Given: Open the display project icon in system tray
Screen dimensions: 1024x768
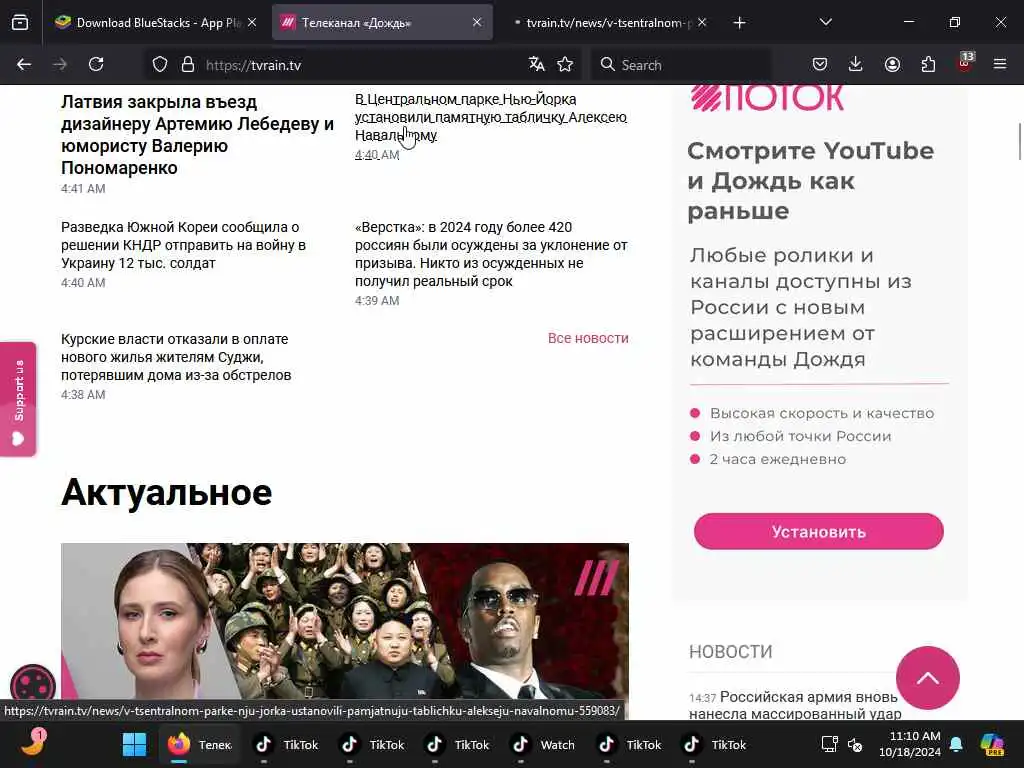Looking at the screenshot, I should 829,744.
